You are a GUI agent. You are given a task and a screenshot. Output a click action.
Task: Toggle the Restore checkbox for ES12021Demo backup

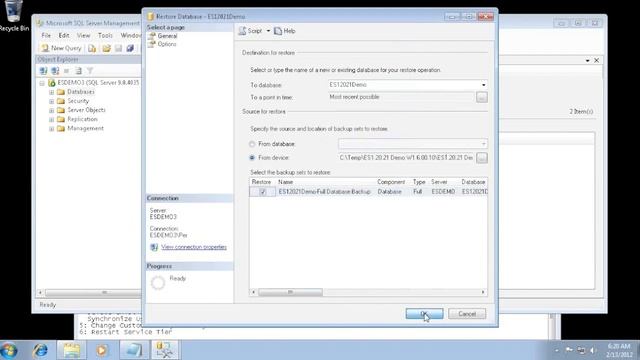tap(263, 192)
